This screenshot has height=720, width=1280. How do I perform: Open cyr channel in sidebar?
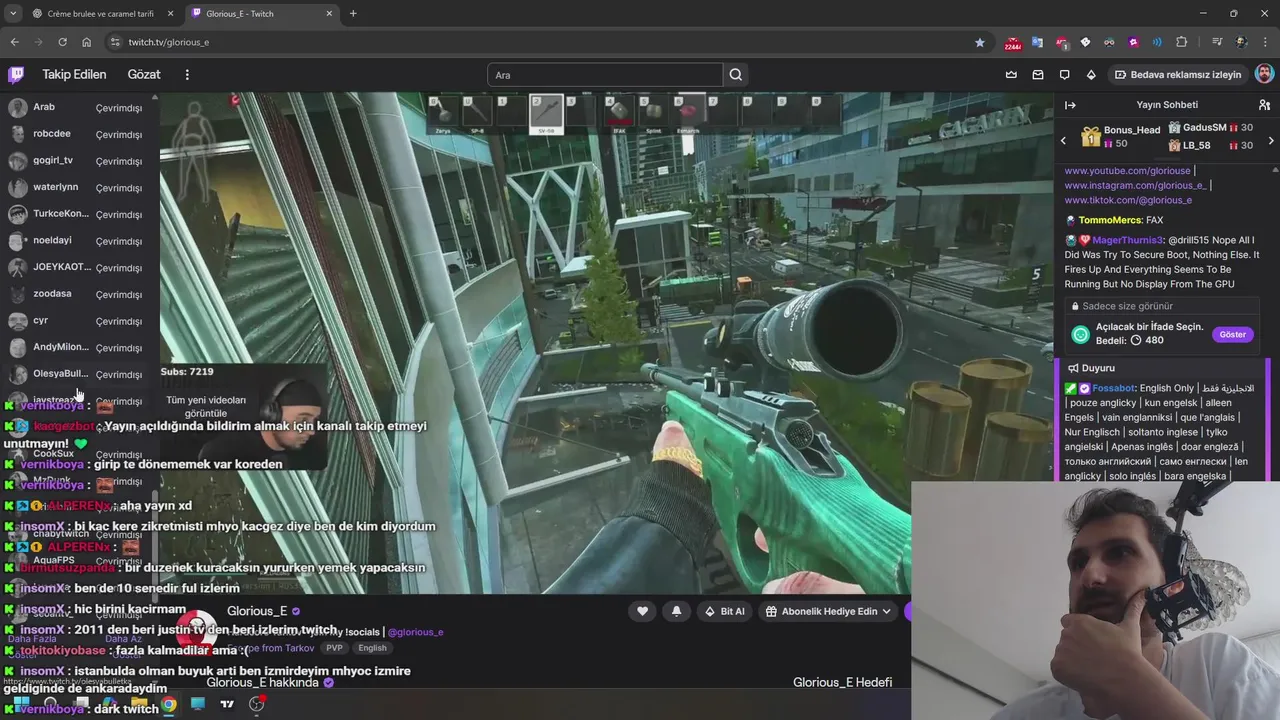(79, 321)
